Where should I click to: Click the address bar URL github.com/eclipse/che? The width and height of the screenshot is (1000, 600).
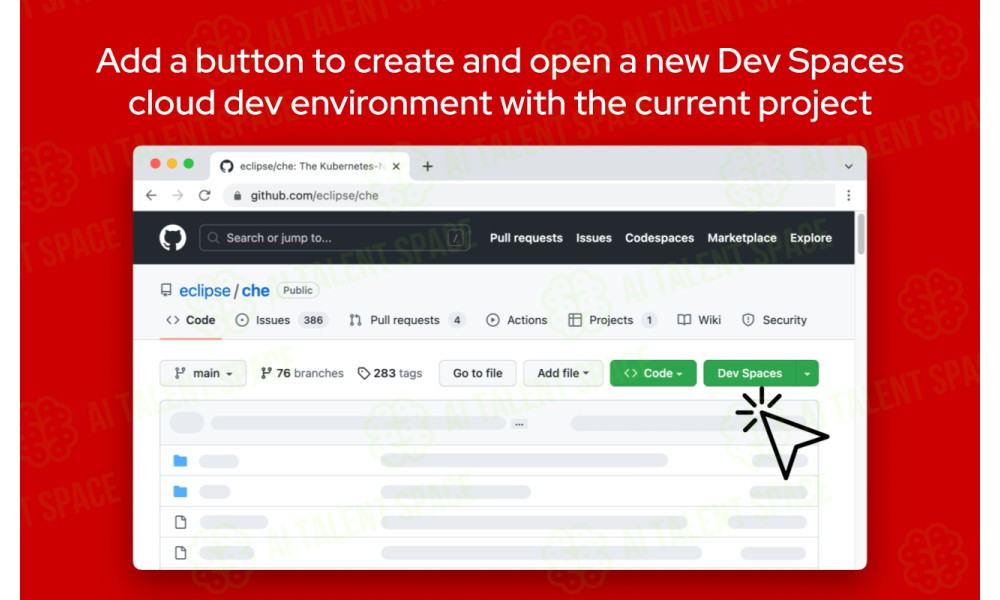tap(314, 196)
